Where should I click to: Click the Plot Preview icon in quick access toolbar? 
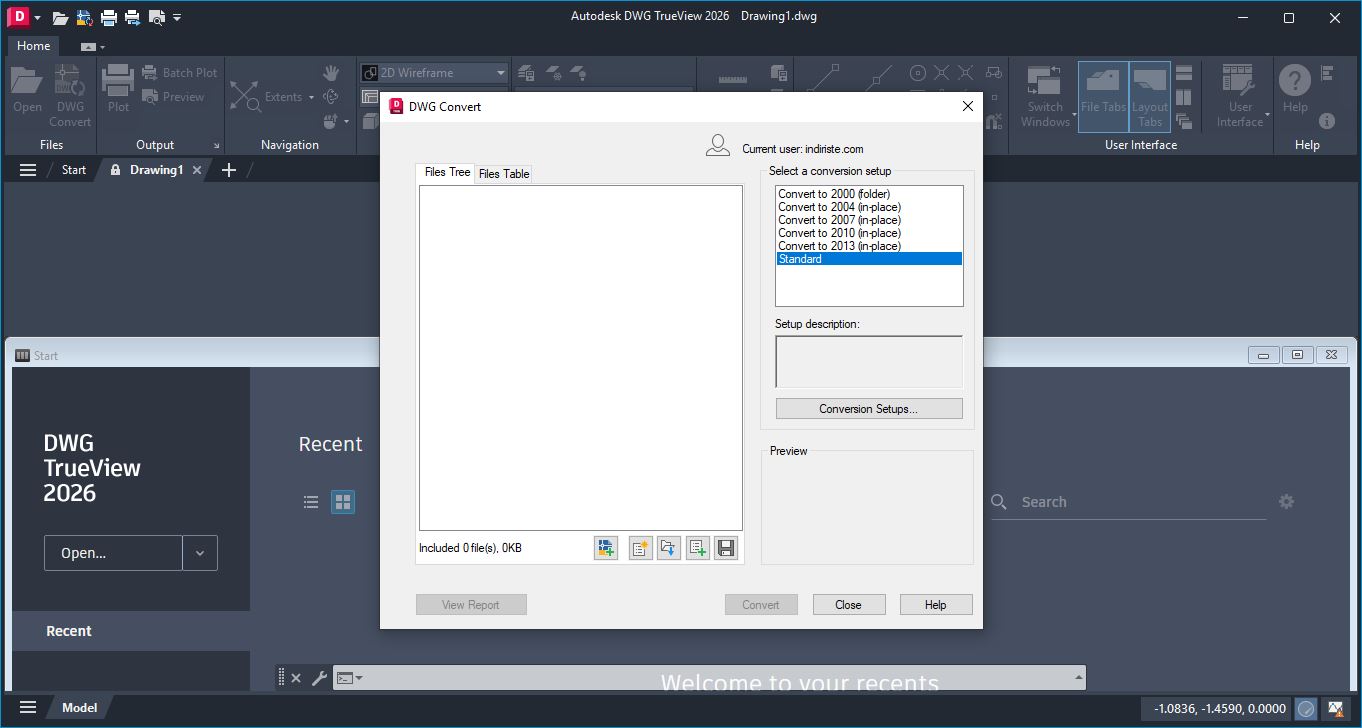pyautogui.click(x=156, y=17)
